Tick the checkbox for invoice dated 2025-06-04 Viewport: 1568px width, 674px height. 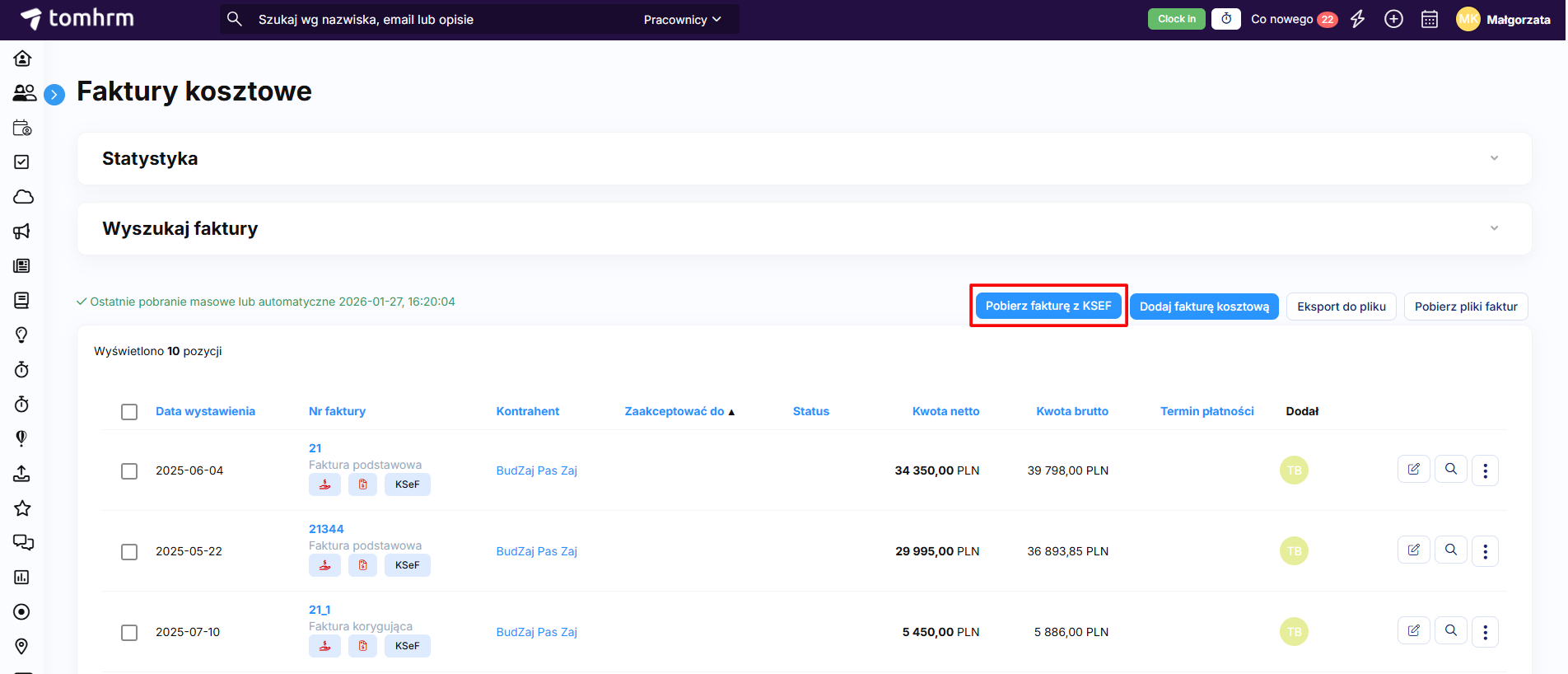click(129, 470)
